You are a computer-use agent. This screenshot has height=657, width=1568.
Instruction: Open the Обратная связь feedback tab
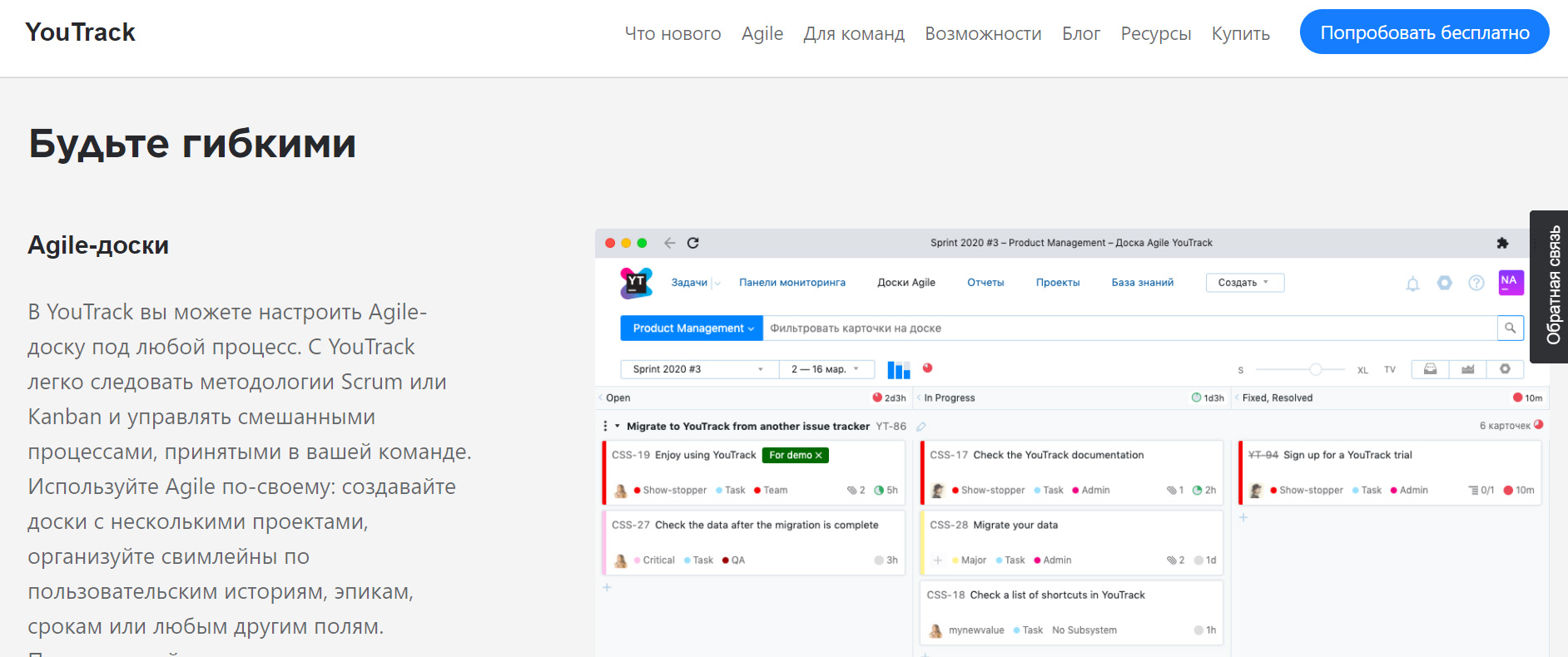point(1551,286)
